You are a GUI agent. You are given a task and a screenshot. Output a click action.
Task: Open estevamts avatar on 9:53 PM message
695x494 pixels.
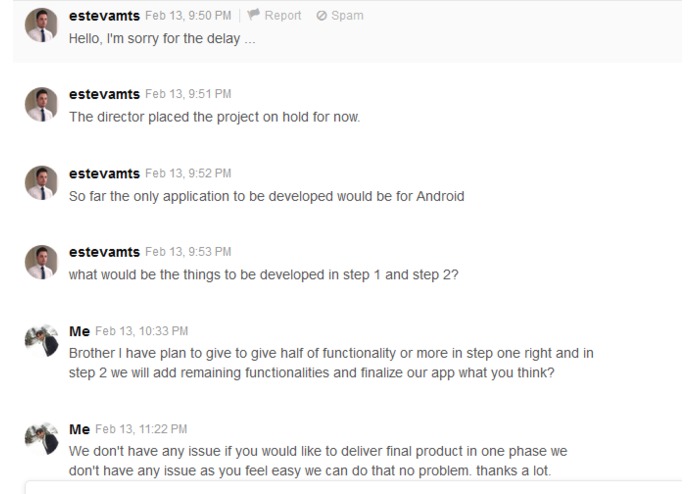point(41,262)
